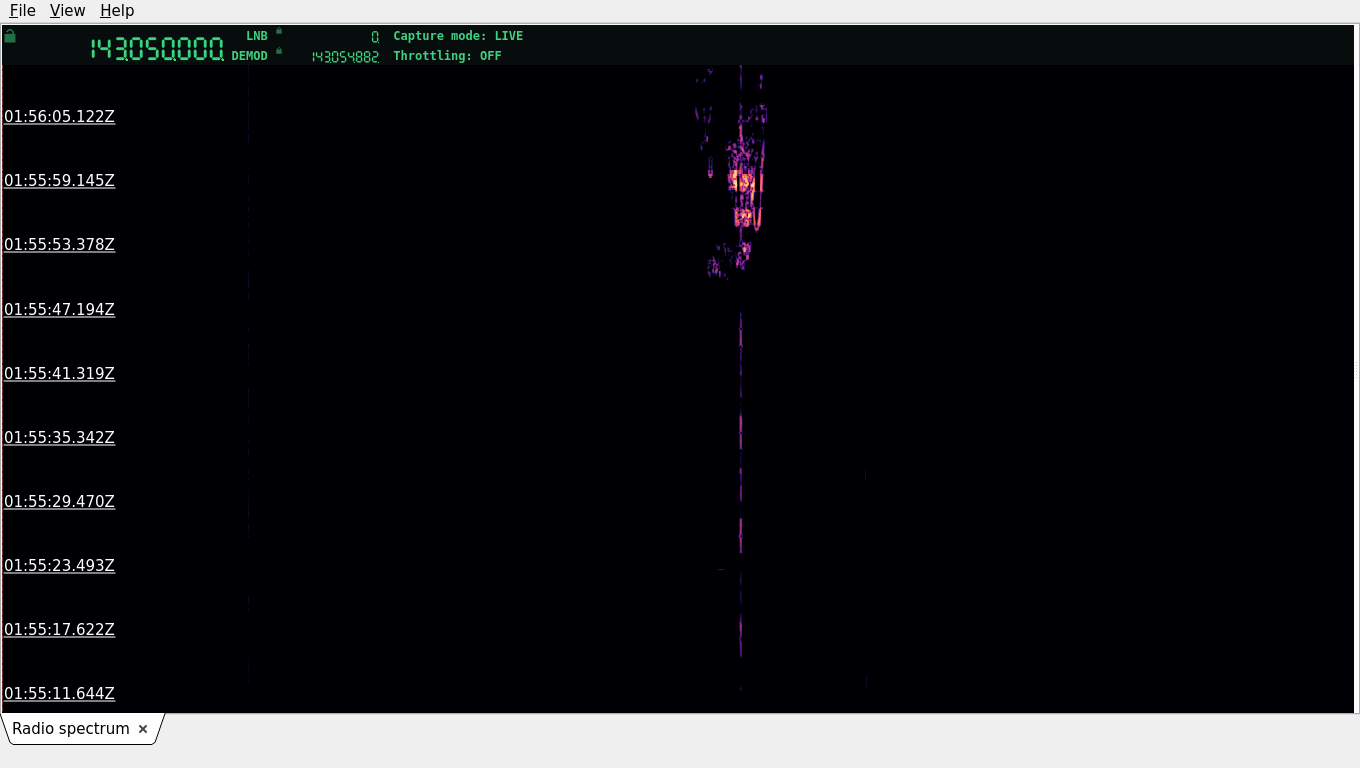The width and height of the screenshot is (1360, 768).
Task: Click the main frequency display 143.050.000
Action: click(x=157, y=49)
